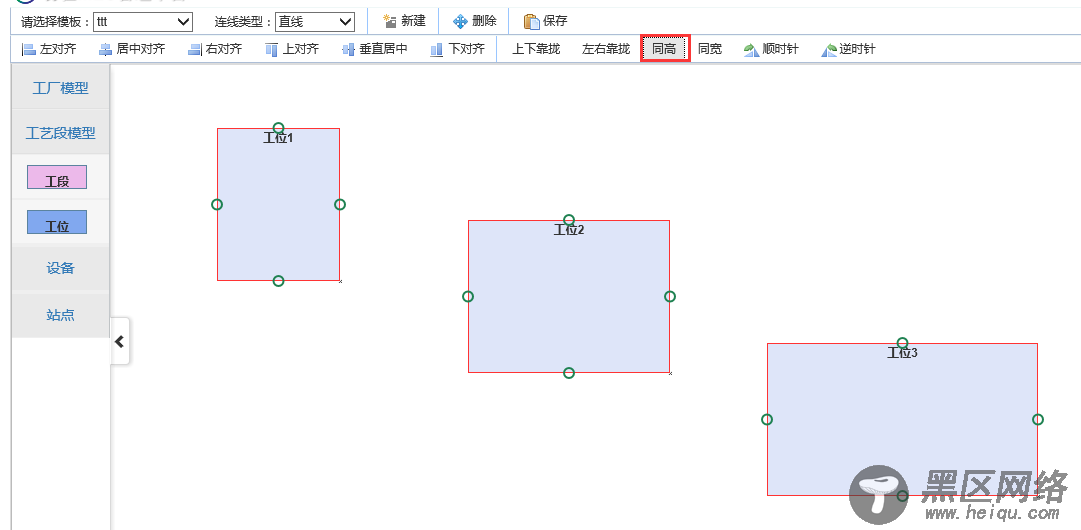Image resolution: width=1081 pixels, height=530 pixels.
Task: Click the 新建 (new) toolbar button
Action: click(405, 21)
